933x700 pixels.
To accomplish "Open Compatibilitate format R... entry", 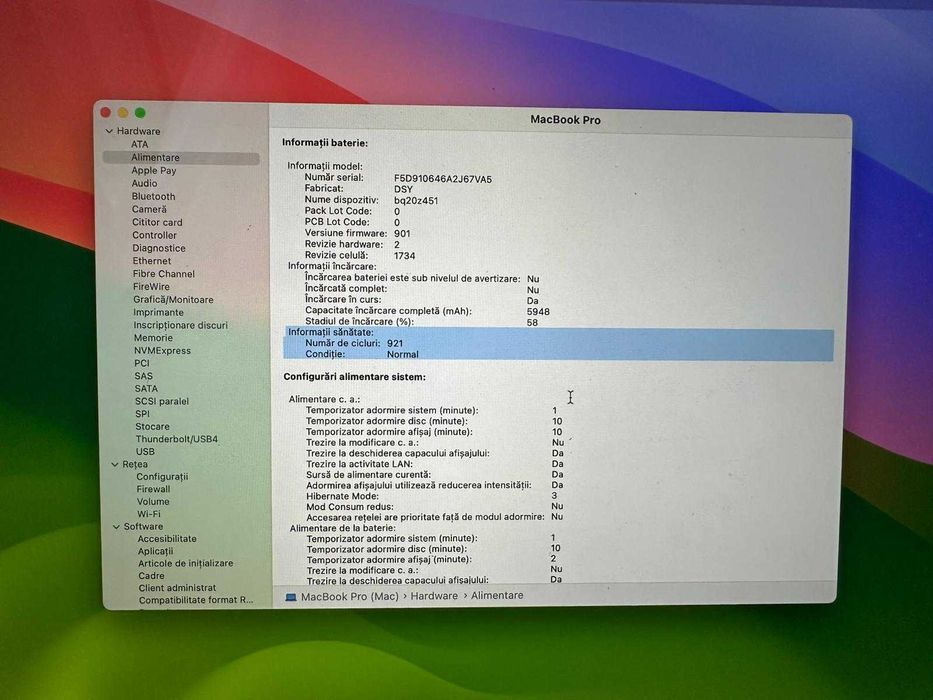I will (196, 600).
